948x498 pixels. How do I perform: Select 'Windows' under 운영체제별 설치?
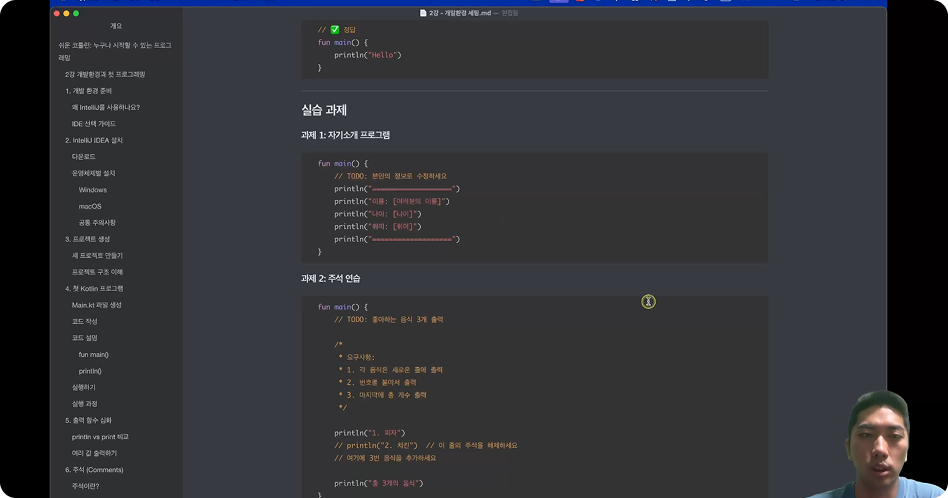click(93, 190)
